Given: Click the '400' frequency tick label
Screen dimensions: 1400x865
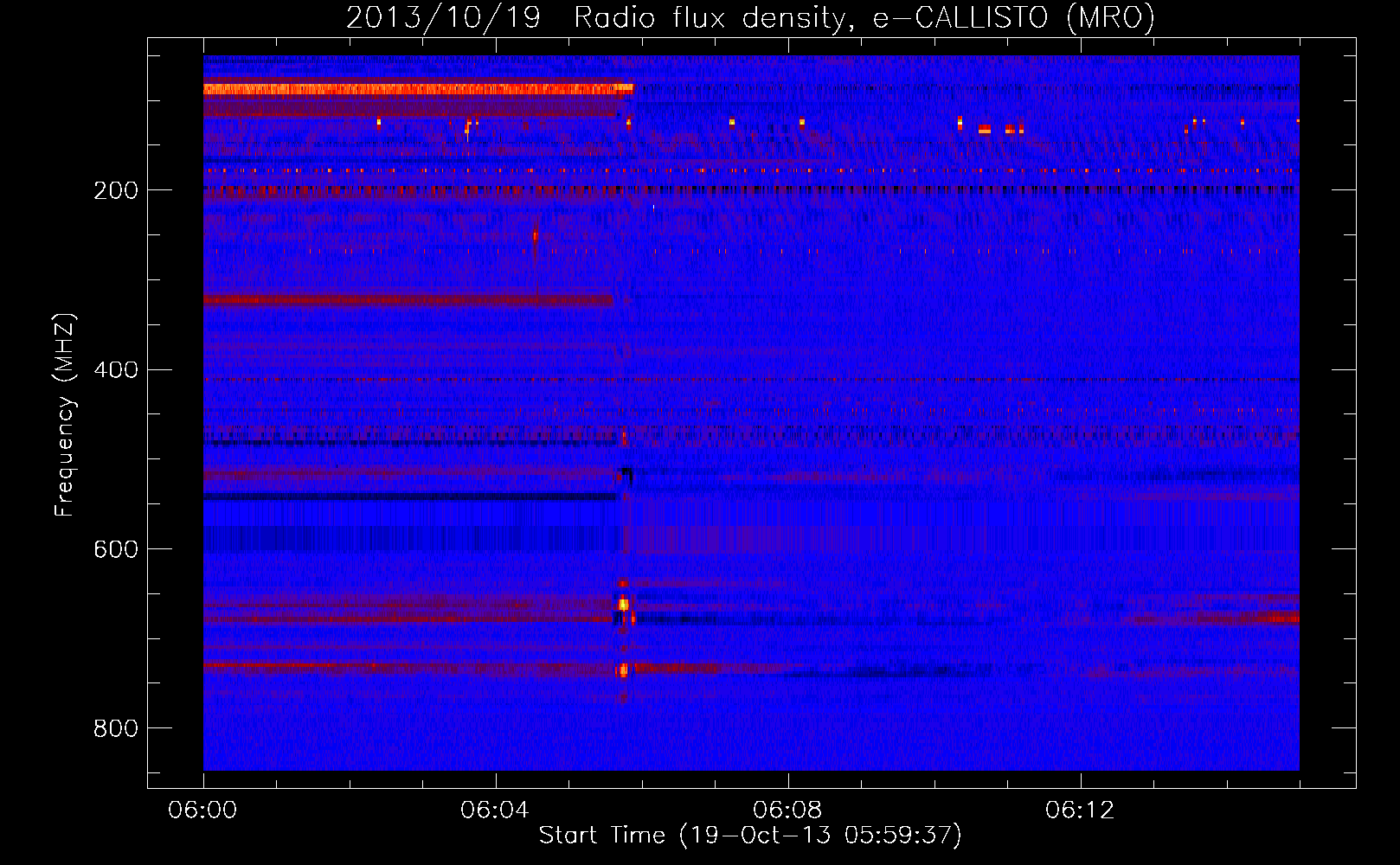Looking at the screenshot, I should 116,370.
